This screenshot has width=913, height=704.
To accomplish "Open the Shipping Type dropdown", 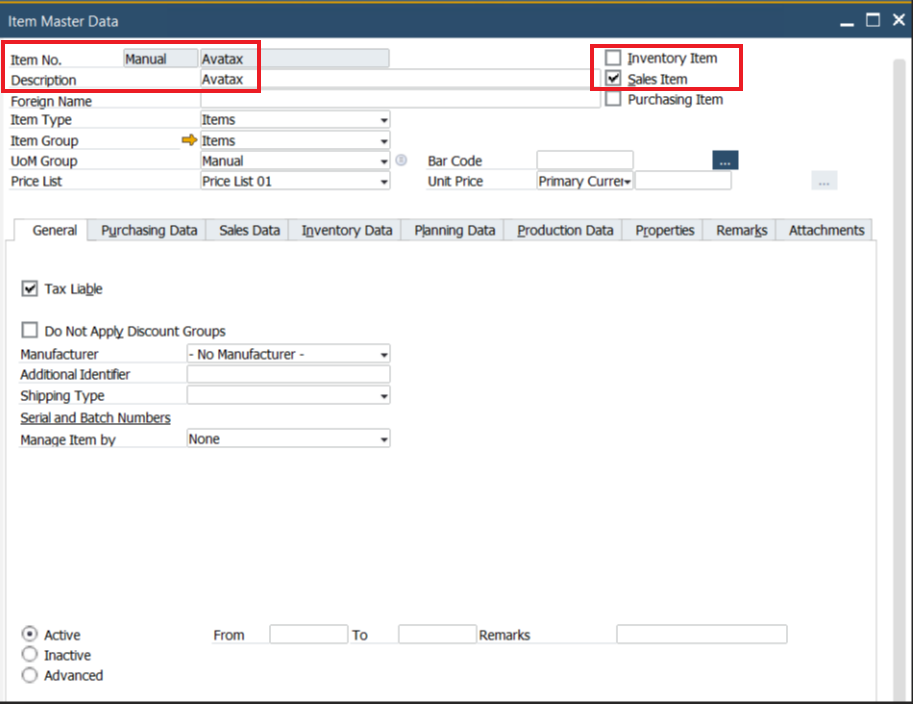I will (288, 395).
